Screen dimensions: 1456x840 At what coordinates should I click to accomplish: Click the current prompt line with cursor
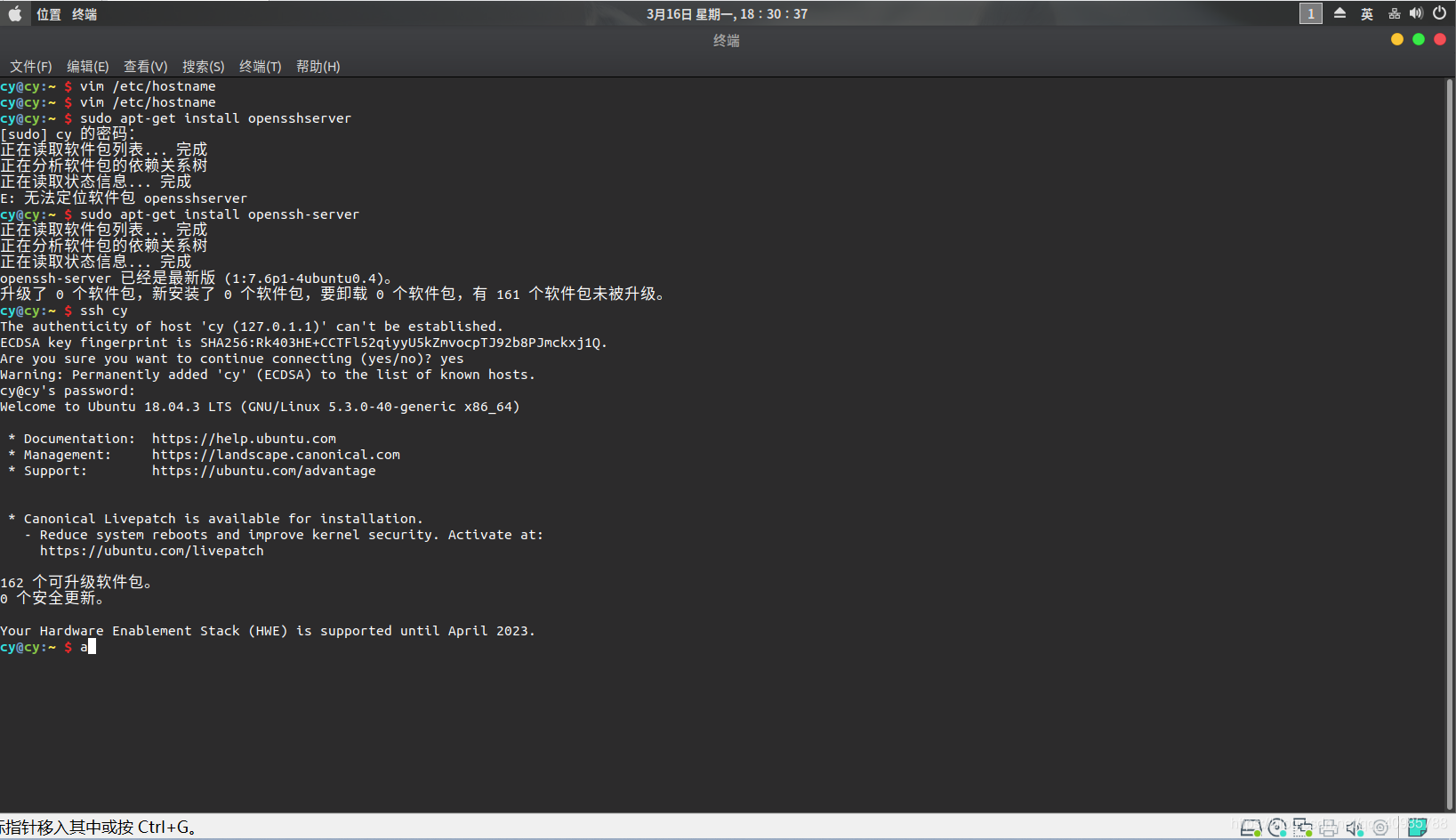pos(48,647)
